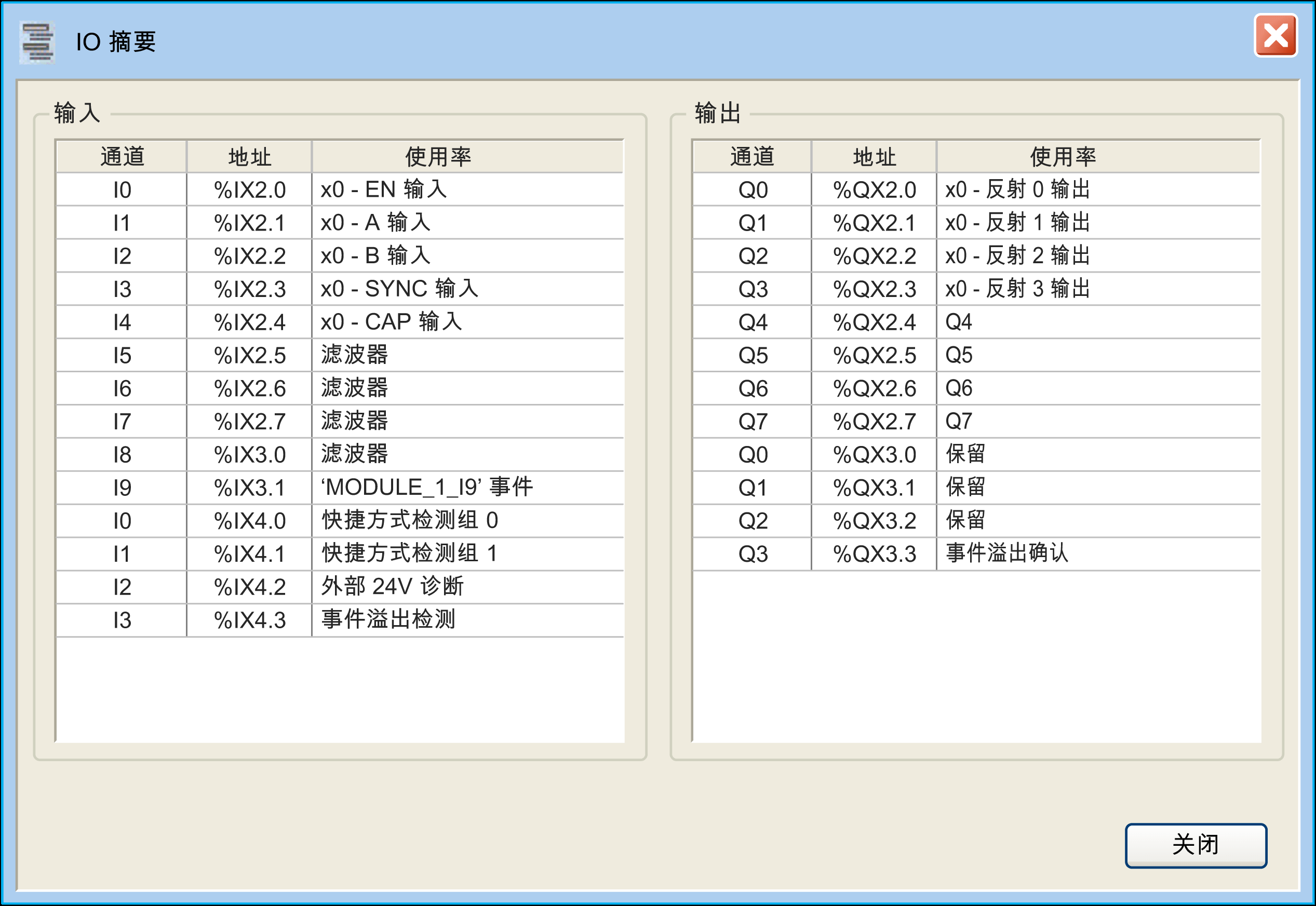The height and width of the screenshot is (906, 1316).
Task: Click the 通道 header in input table
Action: pos(122,157)
